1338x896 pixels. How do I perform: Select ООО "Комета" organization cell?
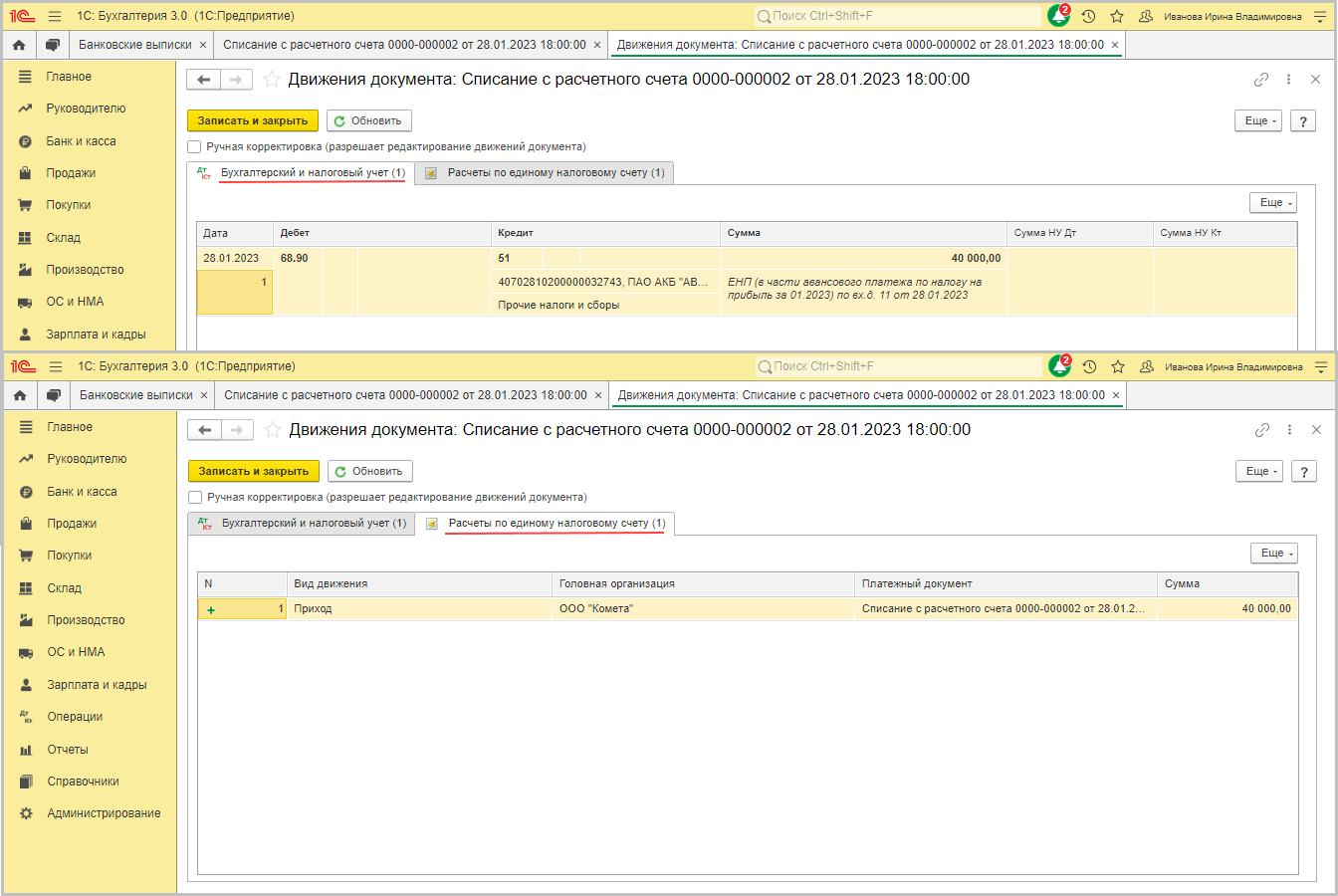[x=703, y=608]
